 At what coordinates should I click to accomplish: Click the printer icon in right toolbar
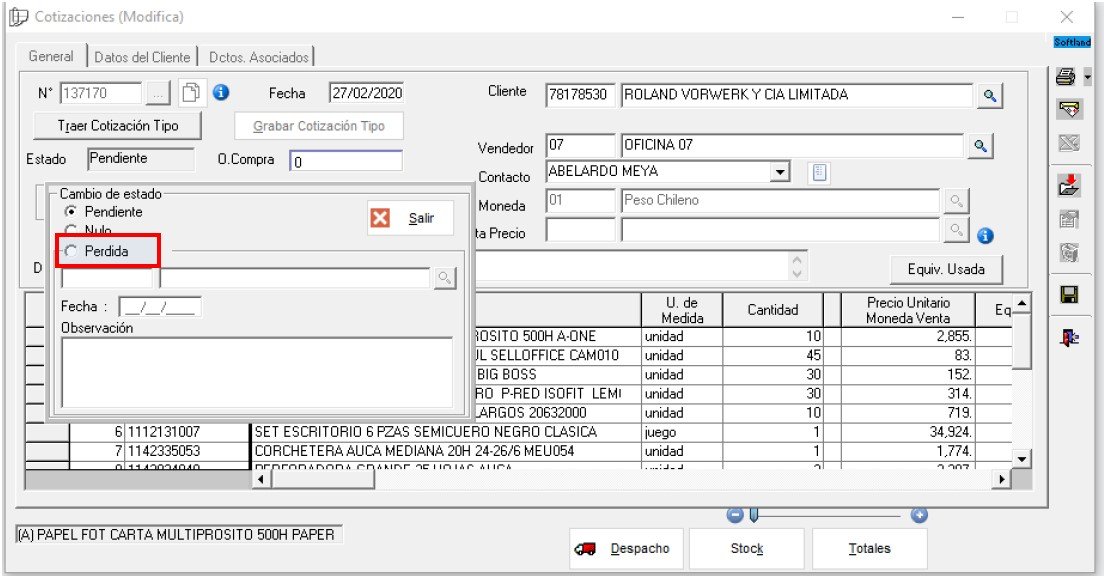(1066, 76)
